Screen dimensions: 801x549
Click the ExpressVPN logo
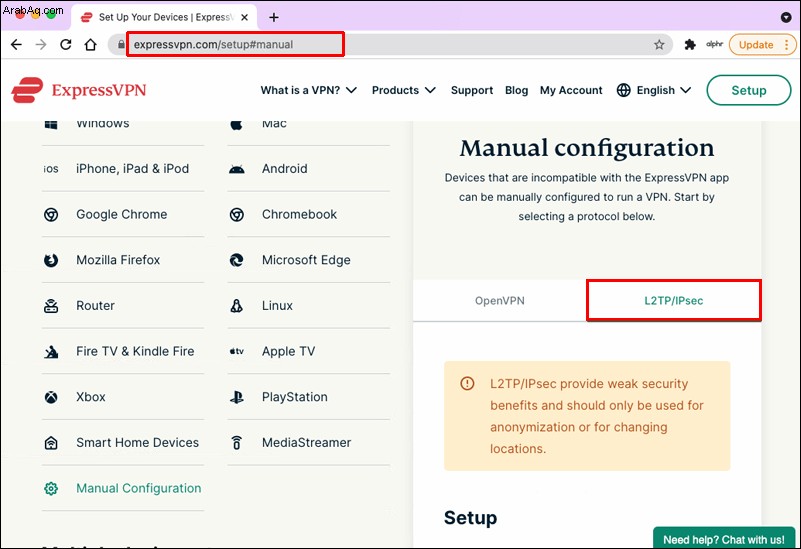tap(79, 90)
